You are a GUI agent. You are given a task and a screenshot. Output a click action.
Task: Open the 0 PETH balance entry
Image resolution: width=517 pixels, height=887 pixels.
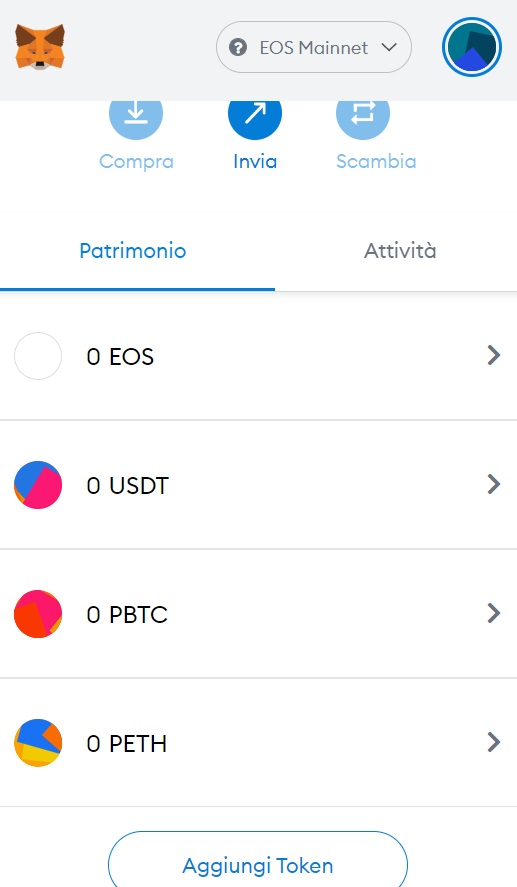pos(258,743)
